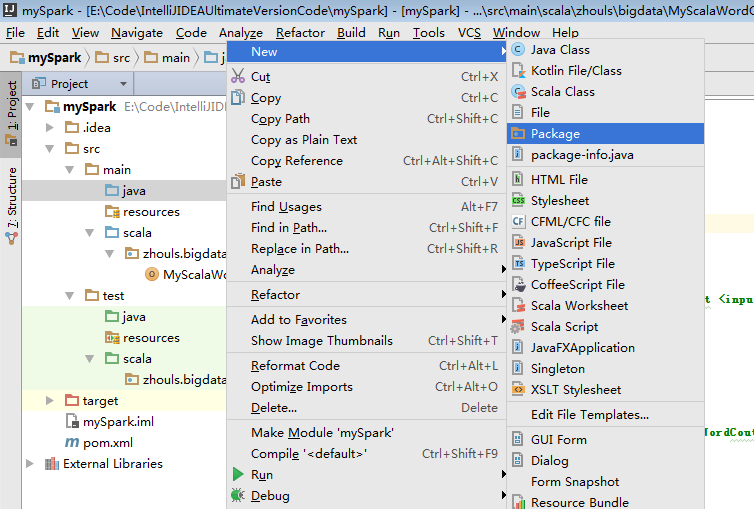Viewport: 754px width, 509px height.
Task: Open Add to Favorites submenu
Action: (366, 320)
